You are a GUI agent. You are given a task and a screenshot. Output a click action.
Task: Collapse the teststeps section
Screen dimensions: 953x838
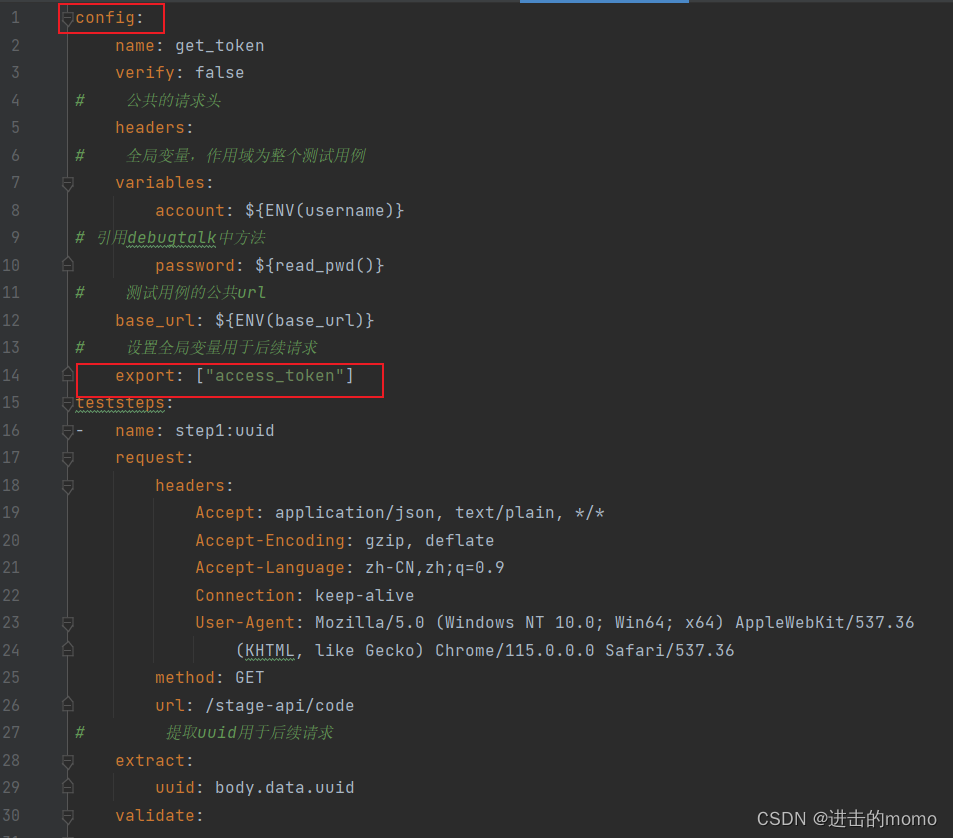click(x=66, y=403)
